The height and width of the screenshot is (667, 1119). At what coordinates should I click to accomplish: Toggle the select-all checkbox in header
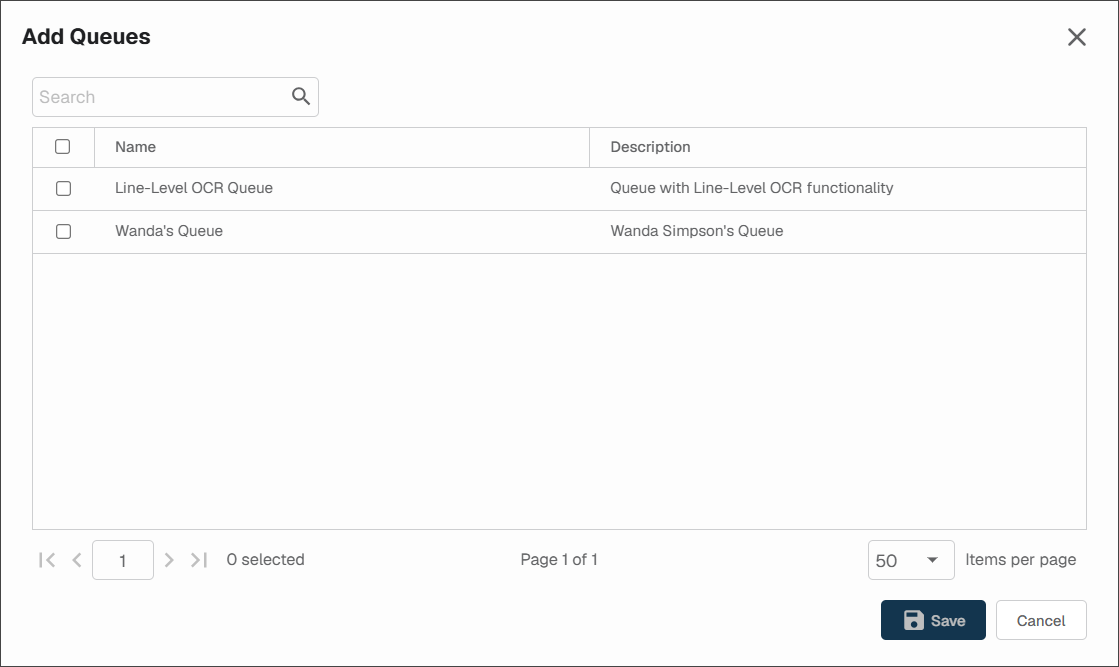[63, 146]
